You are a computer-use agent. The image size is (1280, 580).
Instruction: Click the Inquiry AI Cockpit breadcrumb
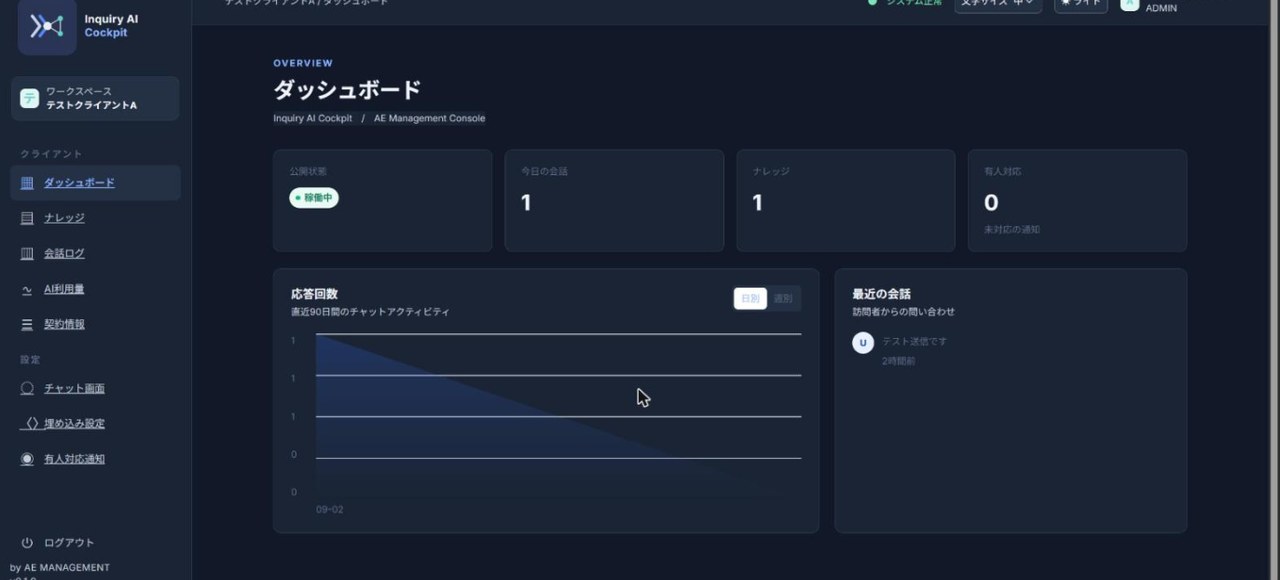[313, 118]
